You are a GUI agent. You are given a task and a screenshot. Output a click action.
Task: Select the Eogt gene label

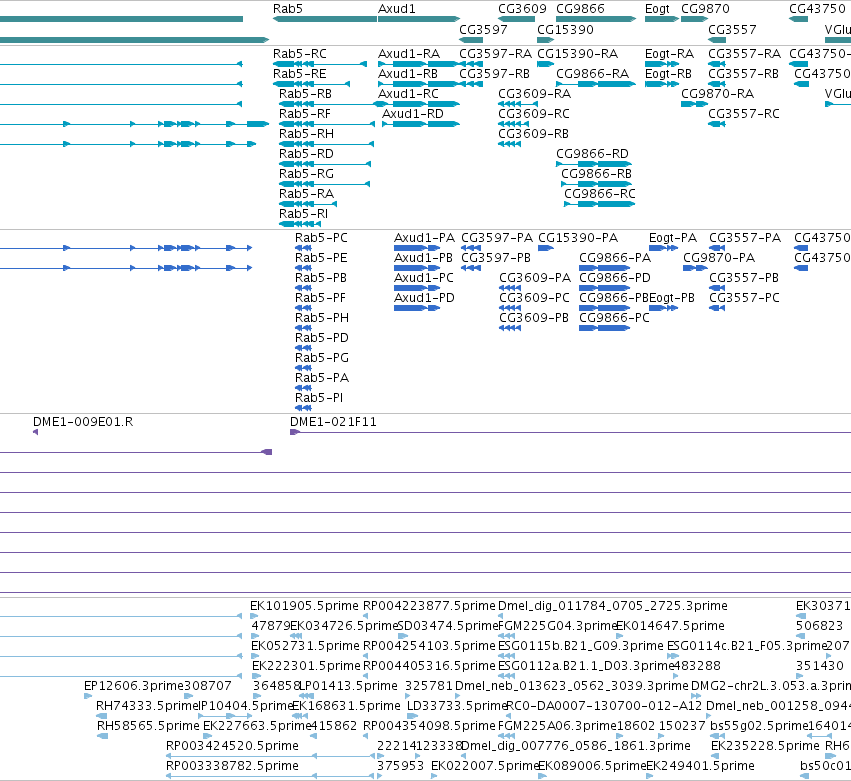pos(657,9)
